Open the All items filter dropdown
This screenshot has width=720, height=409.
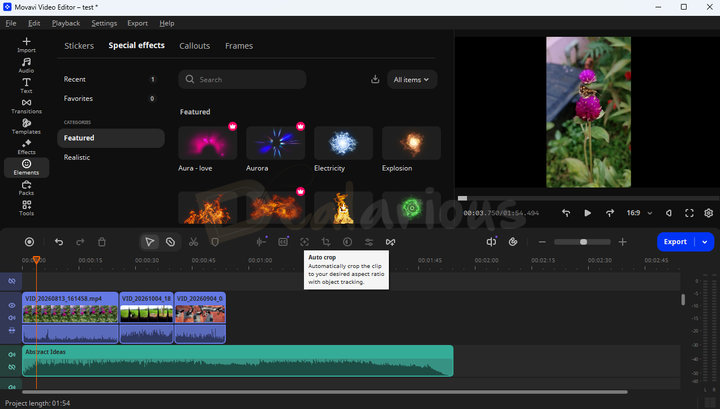(411, 79)
